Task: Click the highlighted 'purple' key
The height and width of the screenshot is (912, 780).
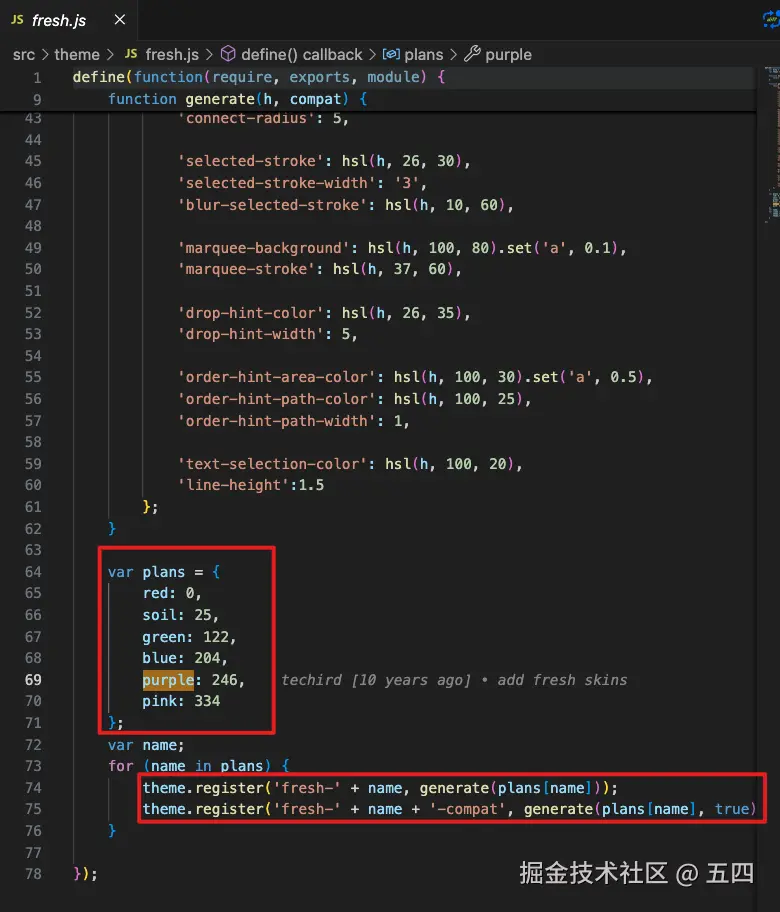Action: tap(168, 679)
